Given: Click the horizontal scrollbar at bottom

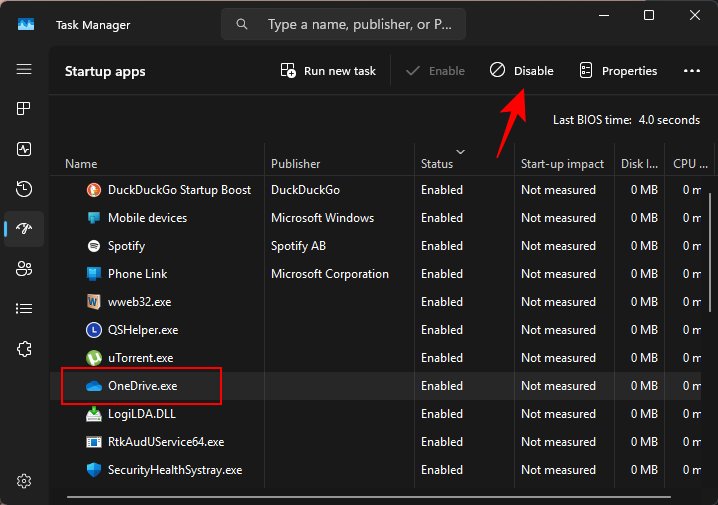Looking at the screenshot, I should pos(369,497).
